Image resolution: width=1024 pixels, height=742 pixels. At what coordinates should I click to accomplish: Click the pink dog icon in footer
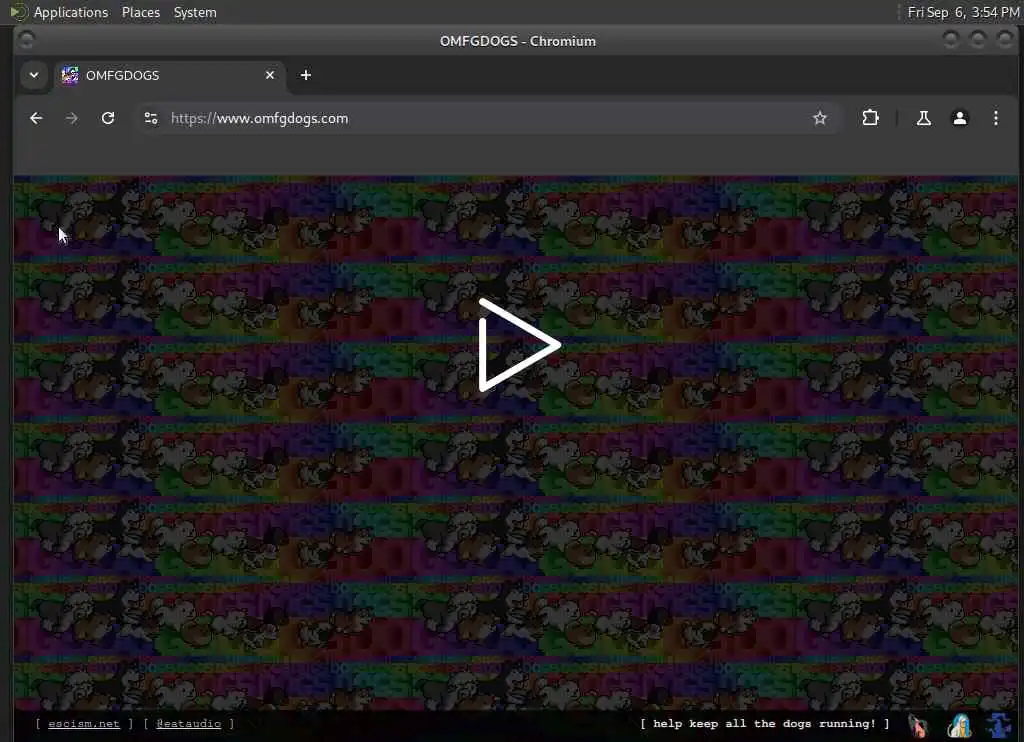pos(918,726)
